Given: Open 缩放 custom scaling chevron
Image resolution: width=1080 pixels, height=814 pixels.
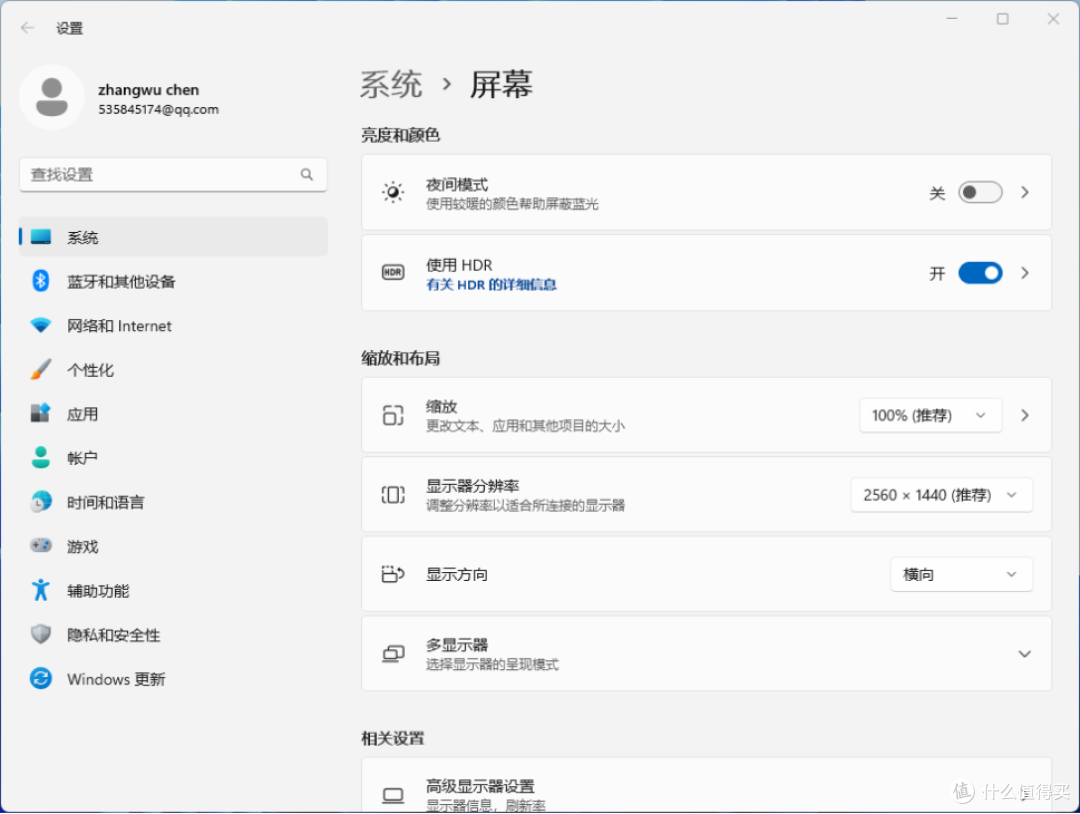Looking at the screenshot, I should pyautogui.click(x=1025, y=415).
